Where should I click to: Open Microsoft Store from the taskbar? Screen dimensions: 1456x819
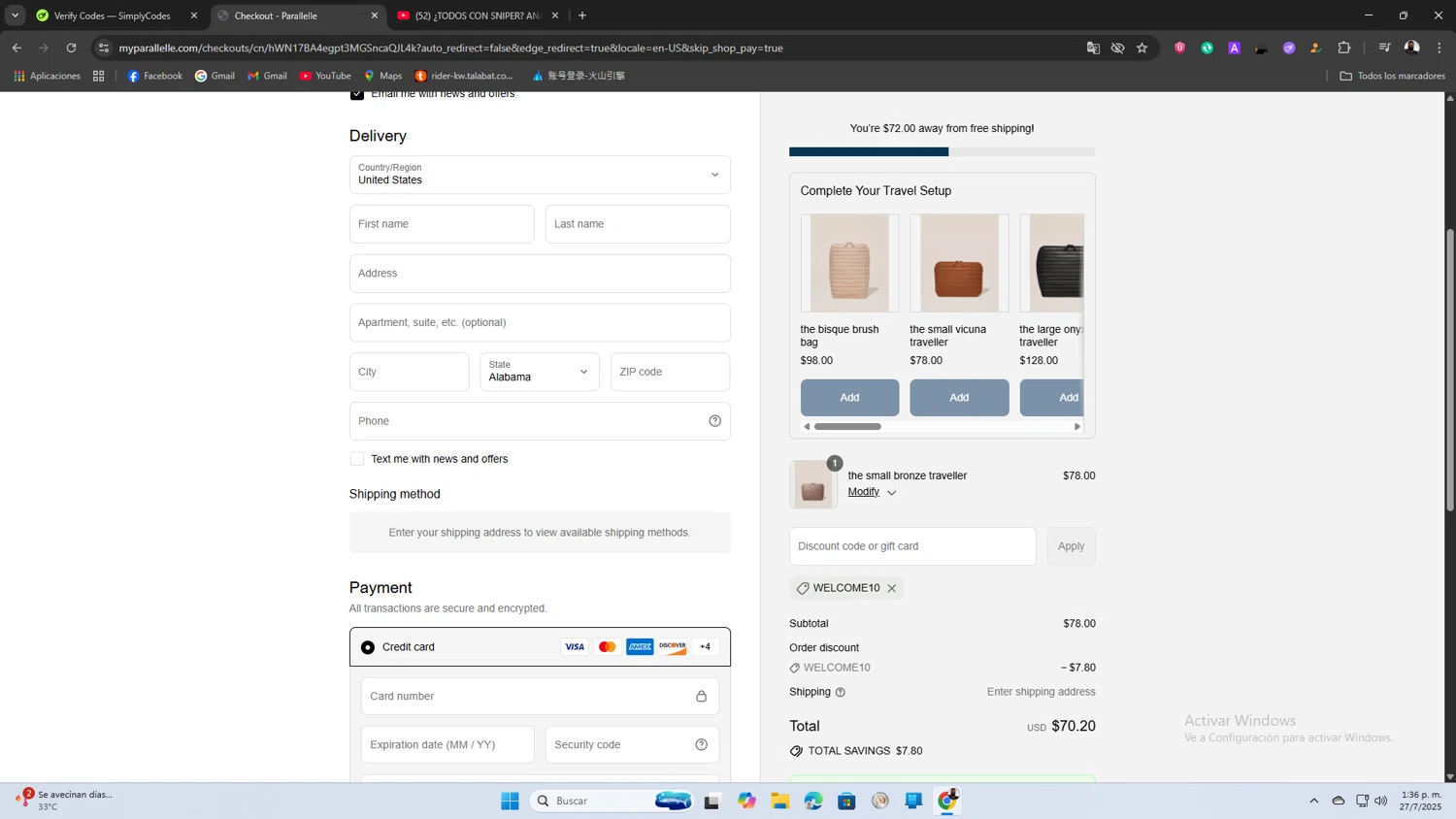coord(846,801)
